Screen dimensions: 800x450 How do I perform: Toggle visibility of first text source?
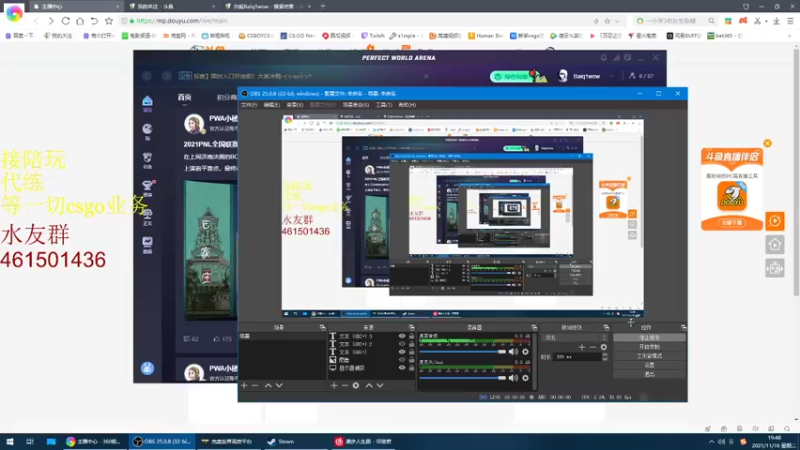(402, 336)
